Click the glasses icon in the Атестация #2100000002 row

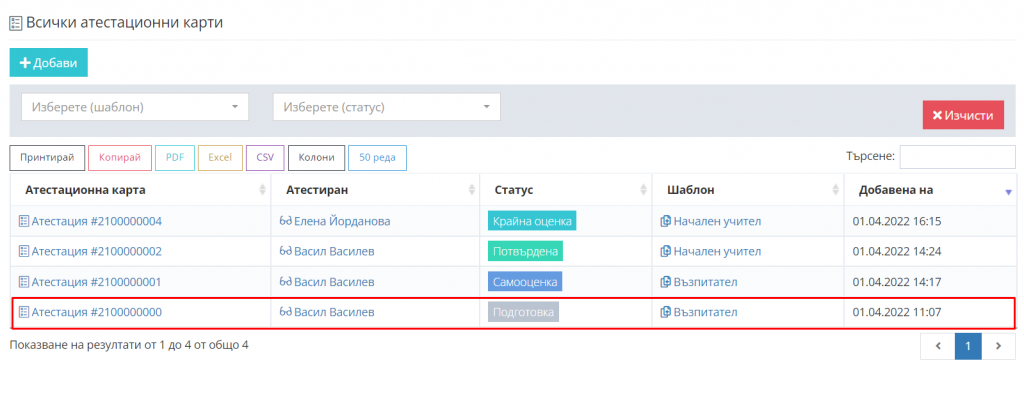coord(285,251)
